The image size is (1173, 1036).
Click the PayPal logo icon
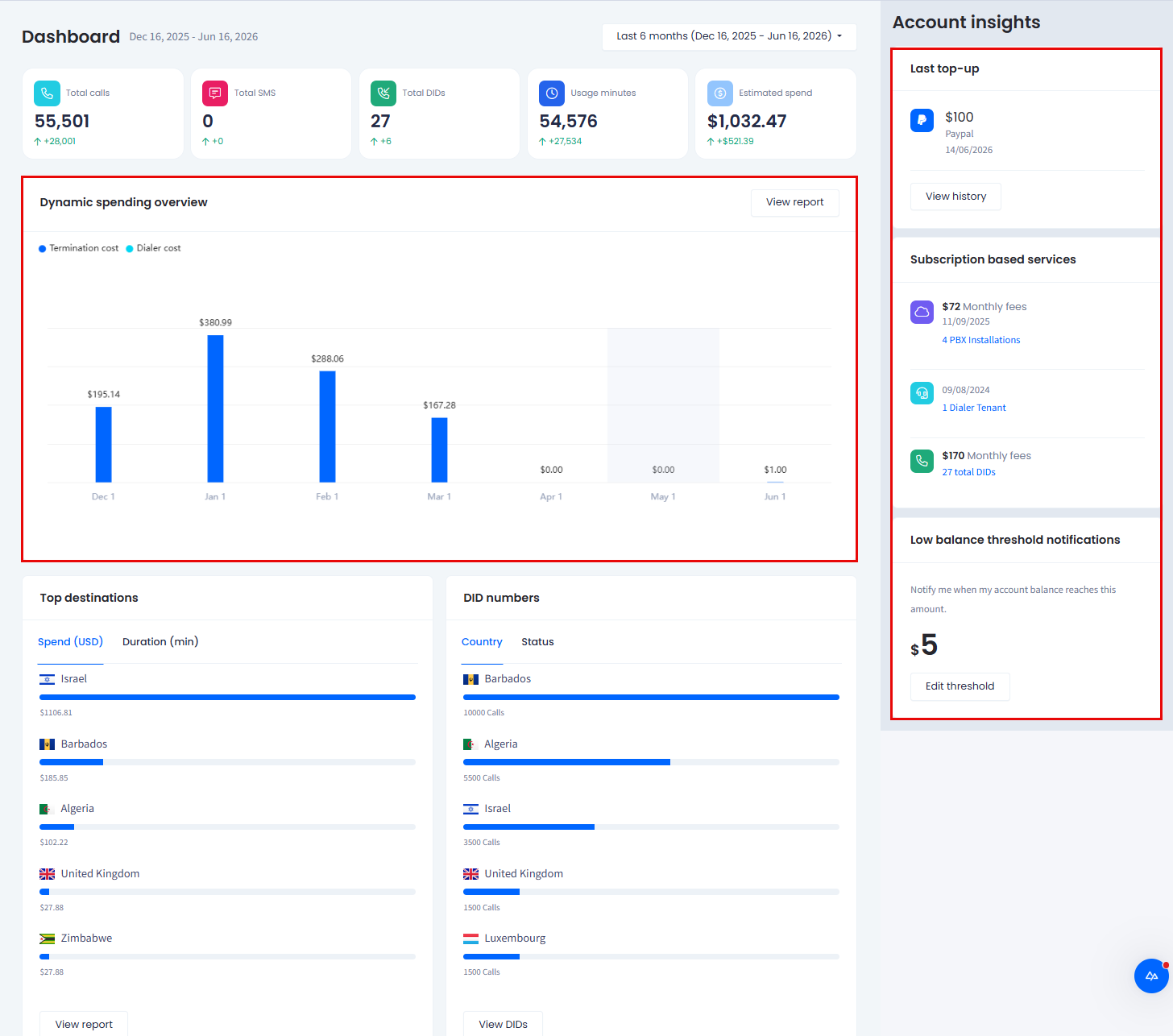click(922, 120)
